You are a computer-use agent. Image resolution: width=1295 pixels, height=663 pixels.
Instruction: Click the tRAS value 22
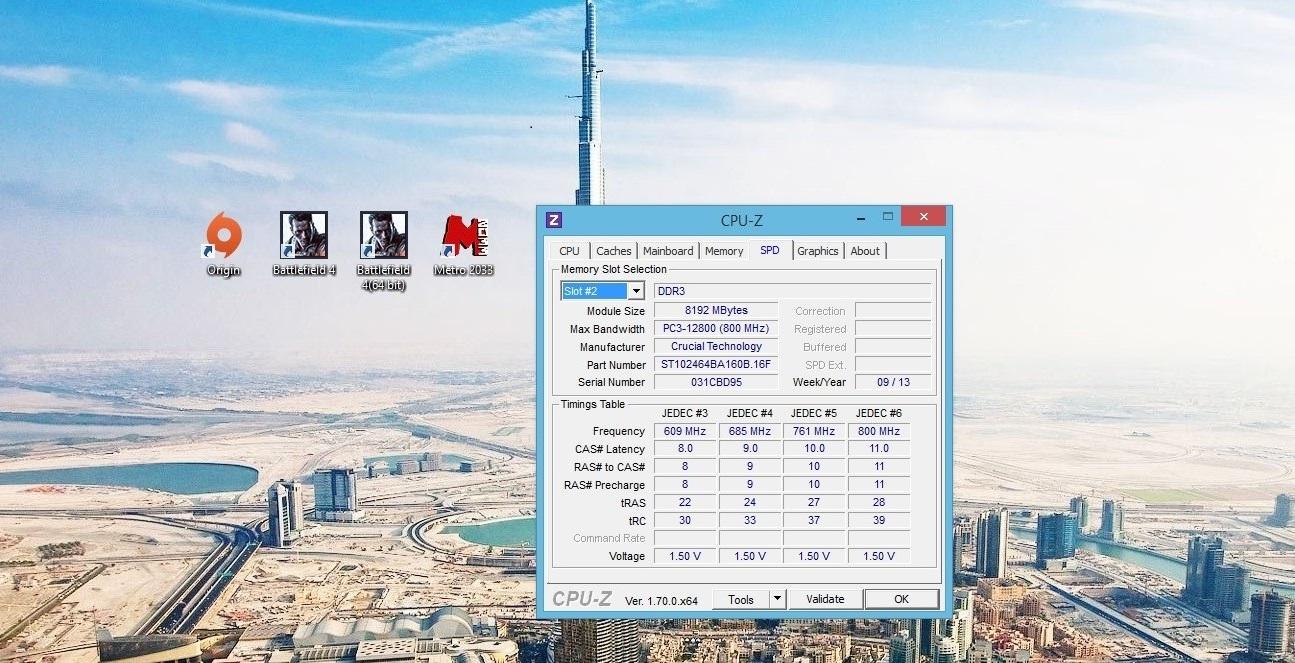click(685, 503)
